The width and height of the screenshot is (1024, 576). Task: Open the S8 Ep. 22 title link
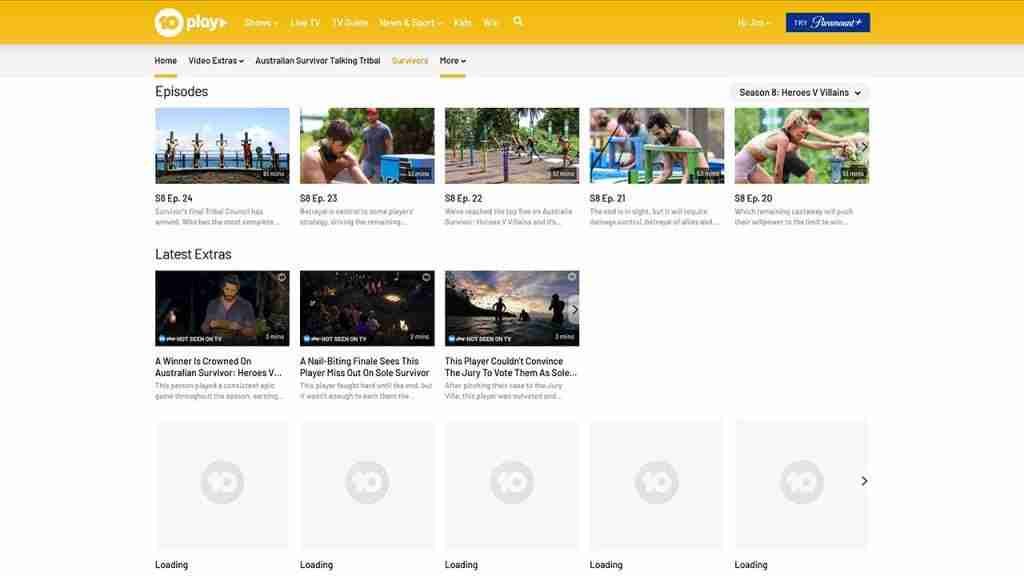point(464,198)
